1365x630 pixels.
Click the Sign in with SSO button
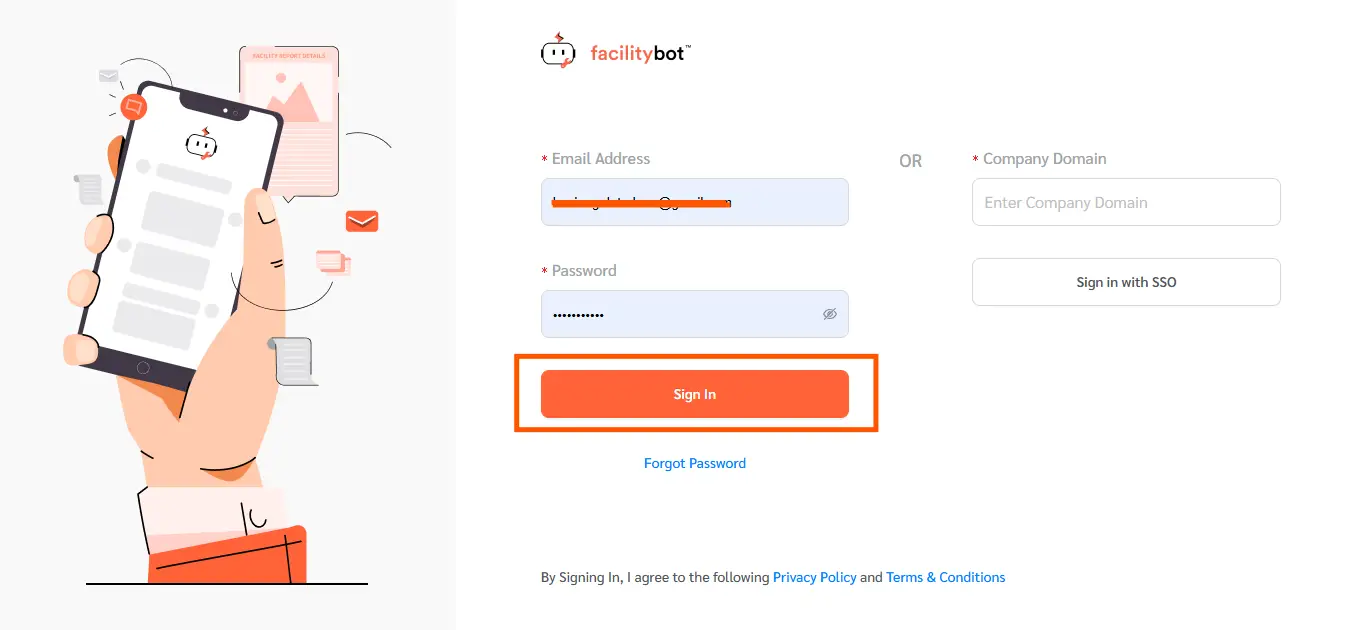[1126, 282]
